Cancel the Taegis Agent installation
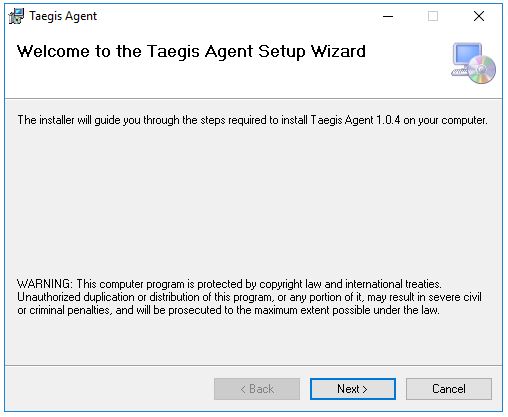Screen dimensions: 508x417 pyautogui.click(x=449, y=389)
